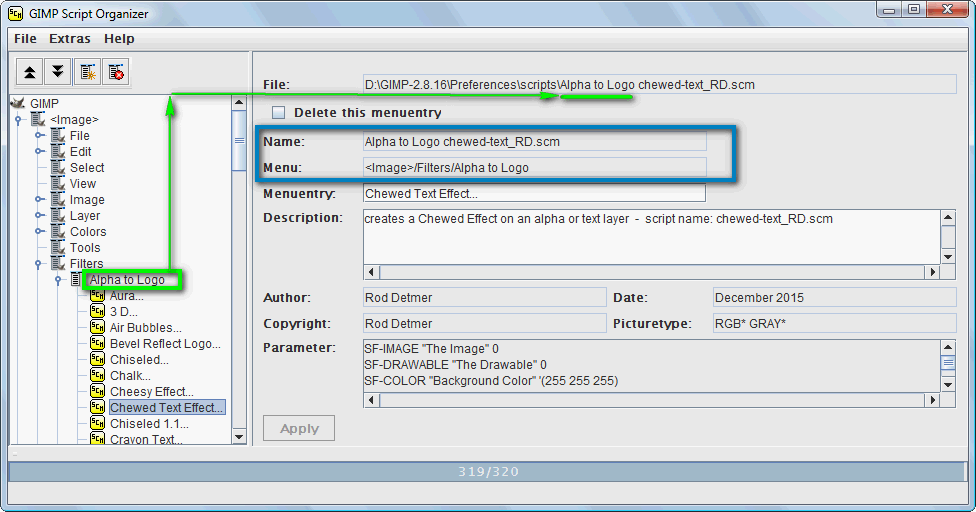Click the Parameter scroll down arrow

(948, 385)
